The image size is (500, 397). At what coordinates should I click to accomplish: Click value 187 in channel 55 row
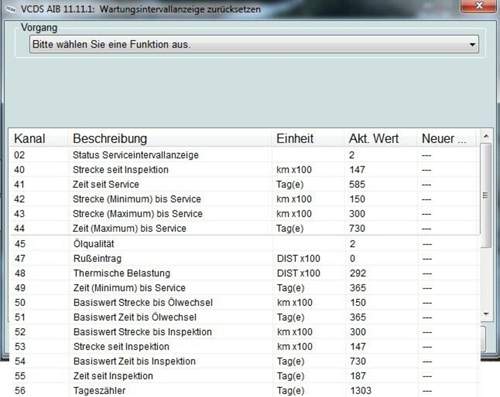tap(358, 376)
